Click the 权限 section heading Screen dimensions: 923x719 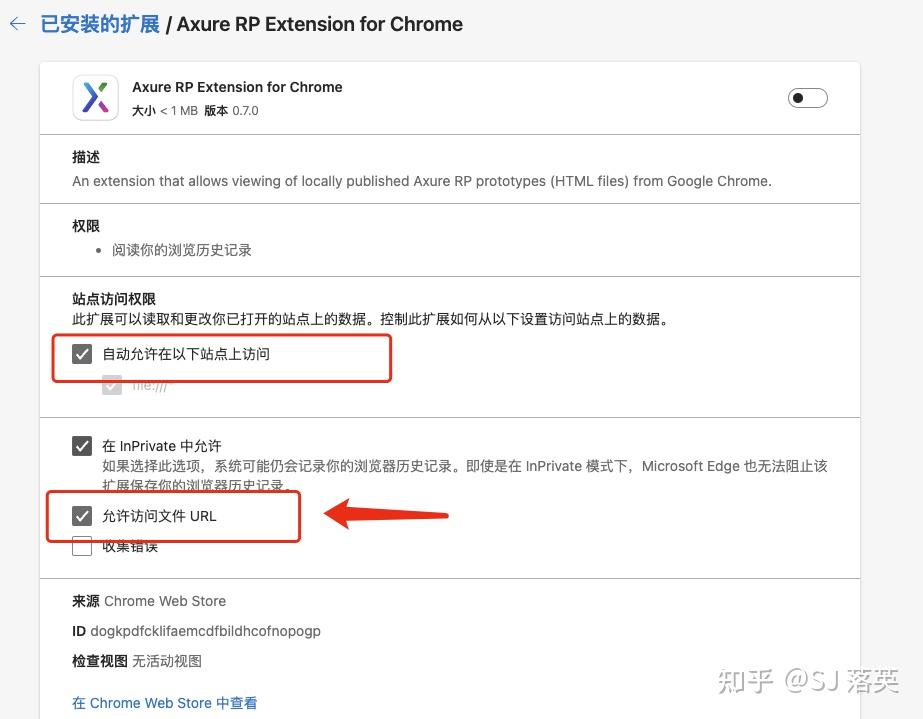(86, 225)
